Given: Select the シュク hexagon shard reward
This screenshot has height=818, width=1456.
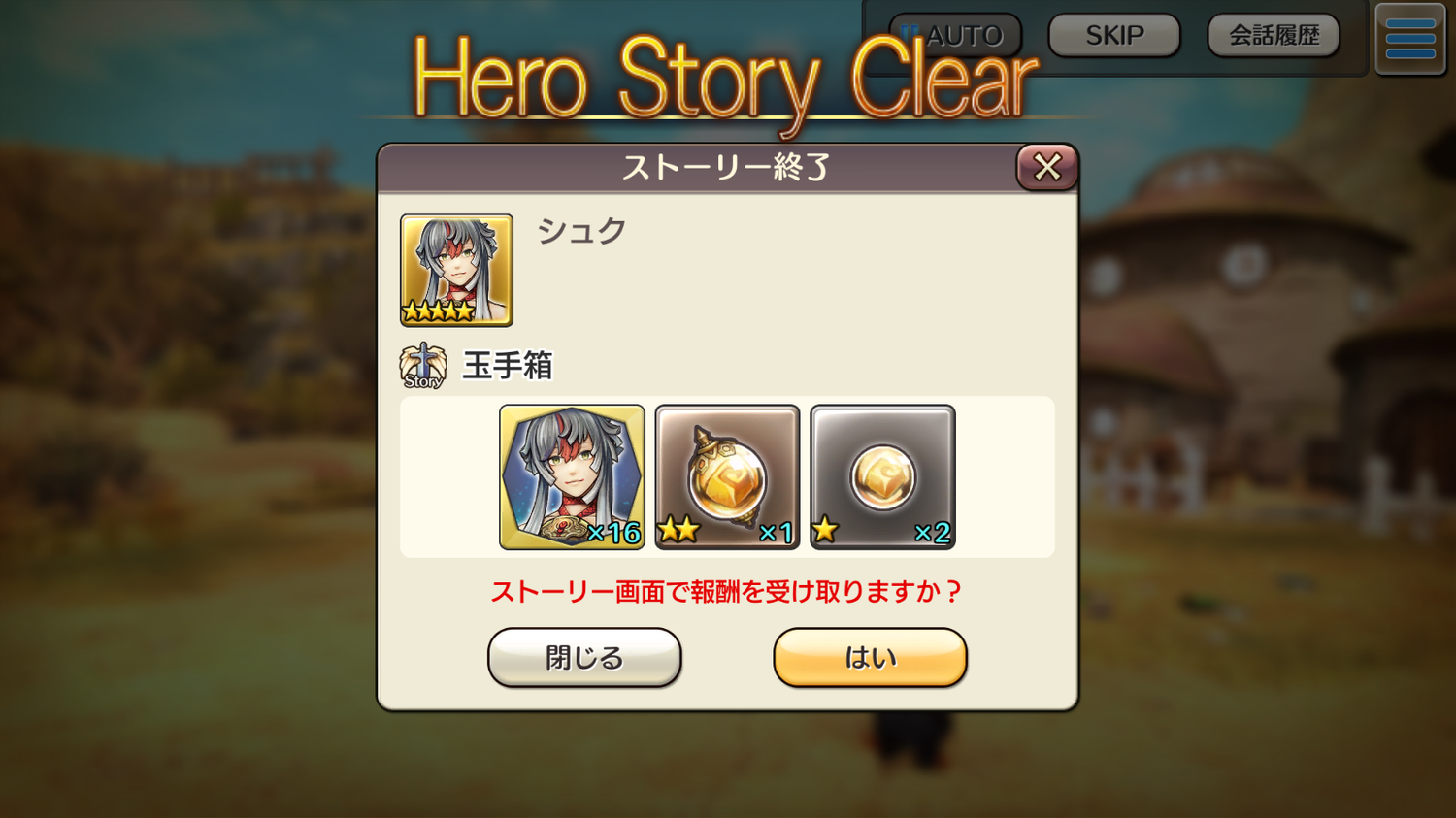Looking at the screenshot, I should point(572,476).
